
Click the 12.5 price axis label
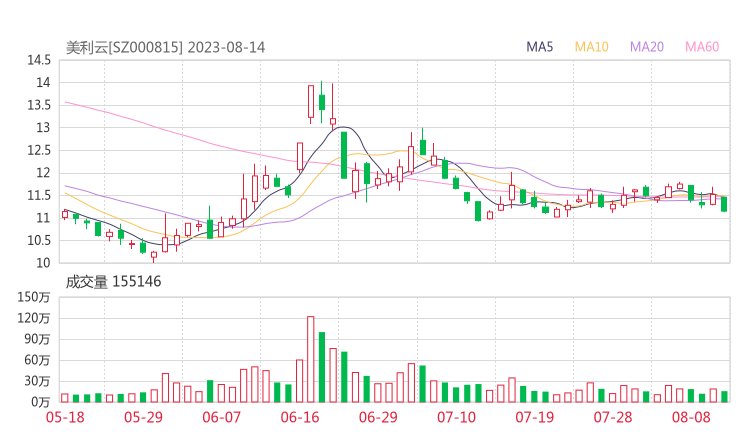(39, 150)
